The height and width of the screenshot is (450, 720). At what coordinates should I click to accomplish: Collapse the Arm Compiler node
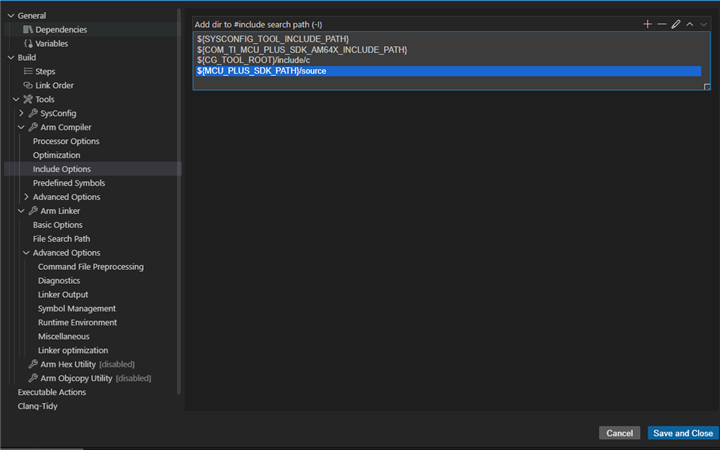point(21,127)
